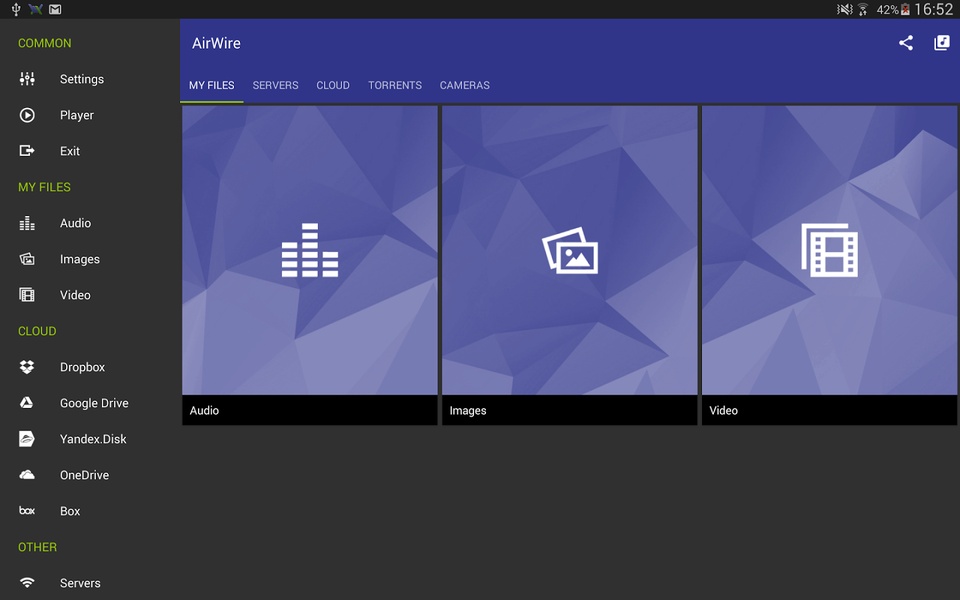Tap the Servers wifi icon
Viewport: 960px width, 600px height.
click(x=27, y=582)
